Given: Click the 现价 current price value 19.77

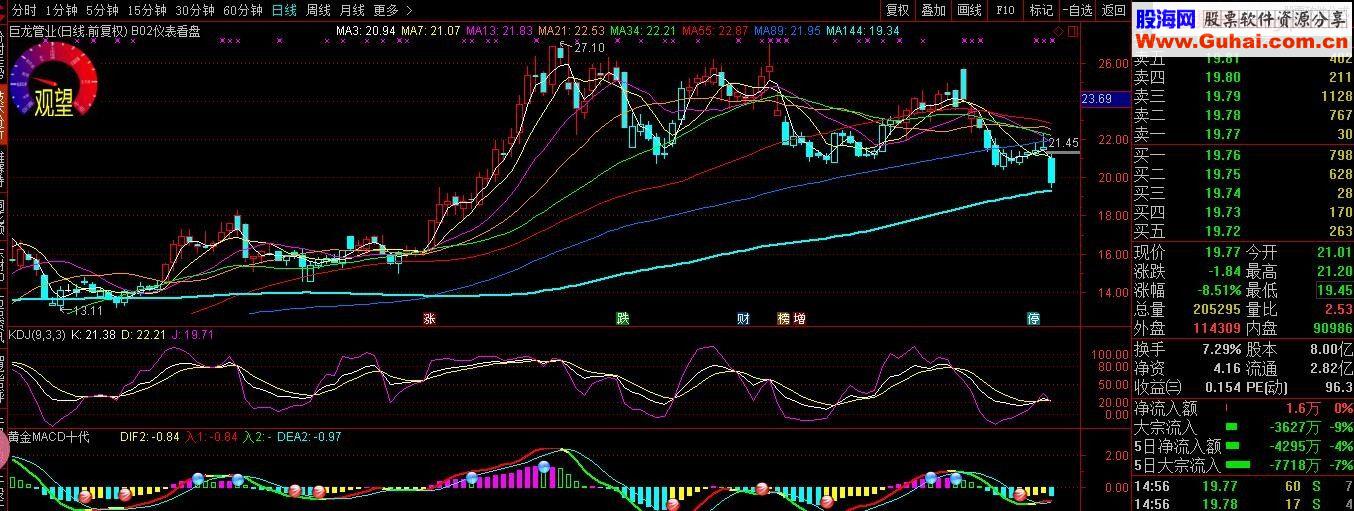Looking at the screenshot, I should tap(1222, 252).
